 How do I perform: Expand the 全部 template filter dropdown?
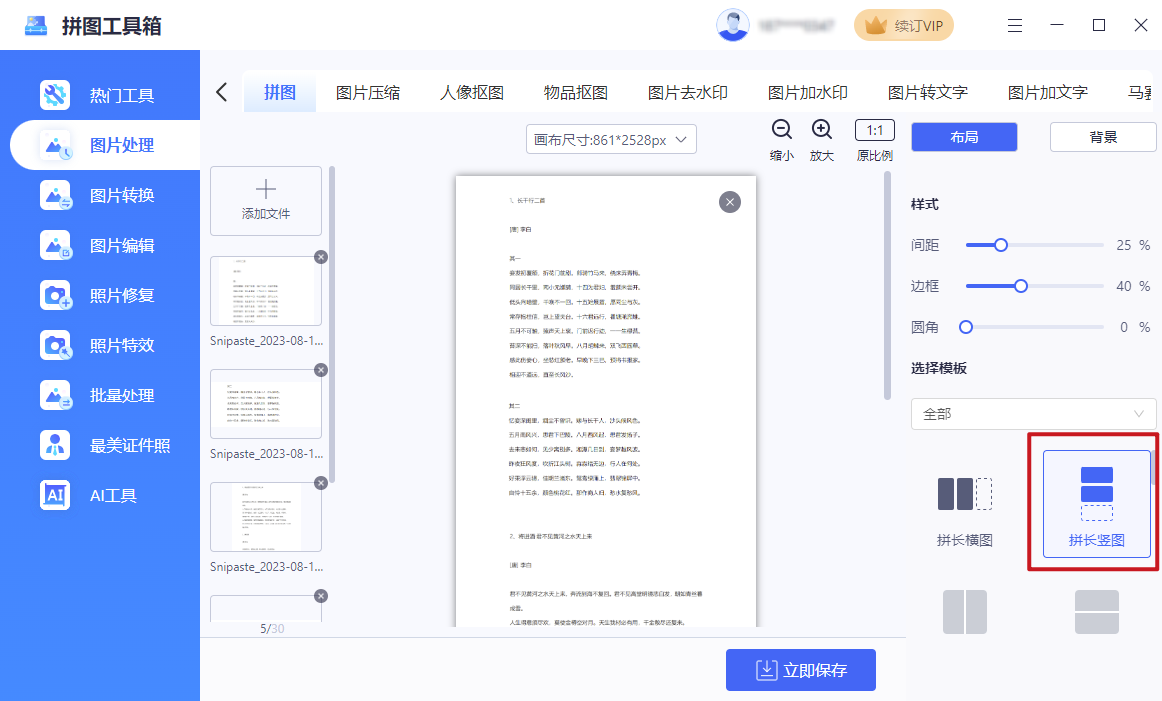point(1033,413)
